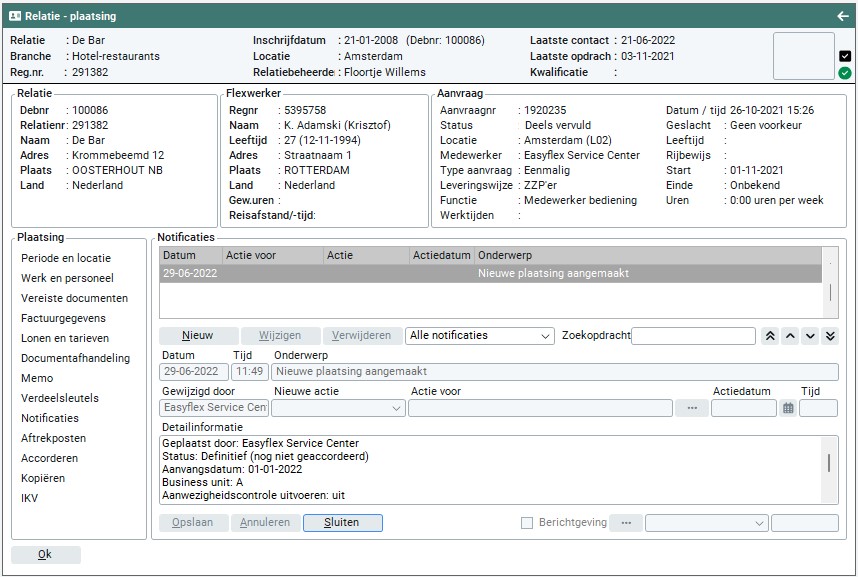Enable the Berichtgeving checkbox

[527, 523]
